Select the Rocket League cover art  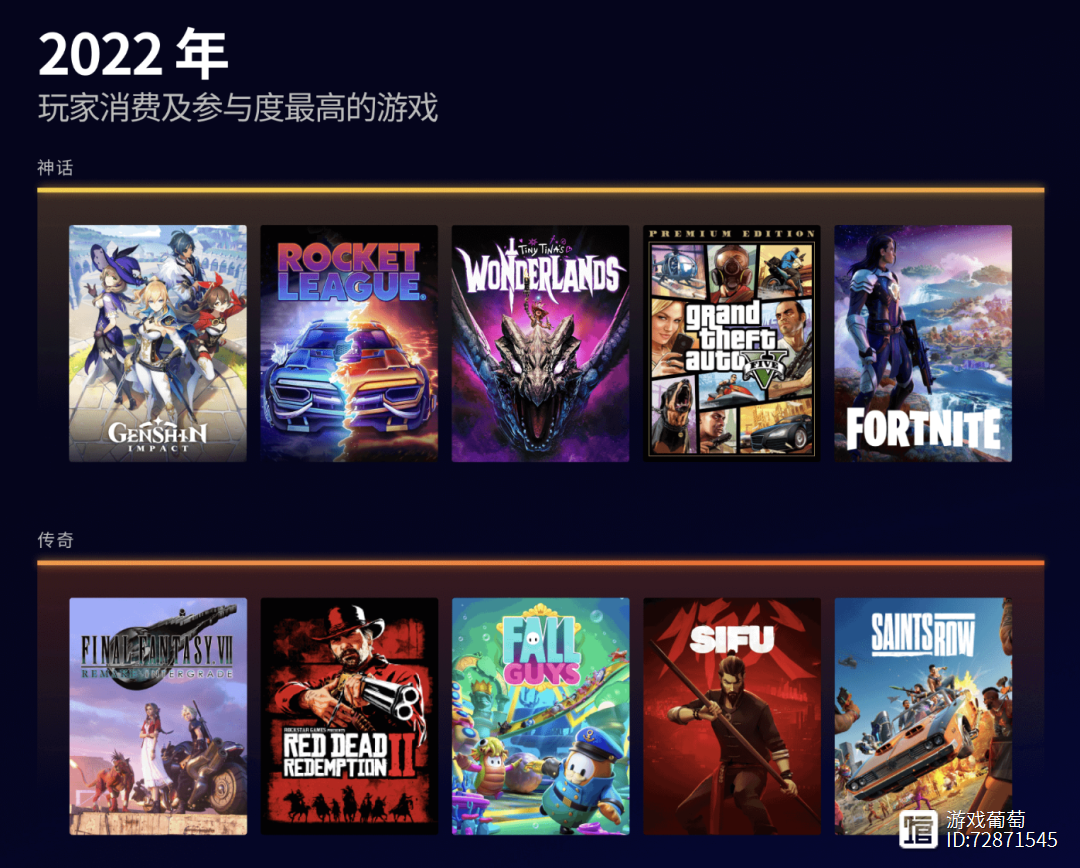pos(349,343)
